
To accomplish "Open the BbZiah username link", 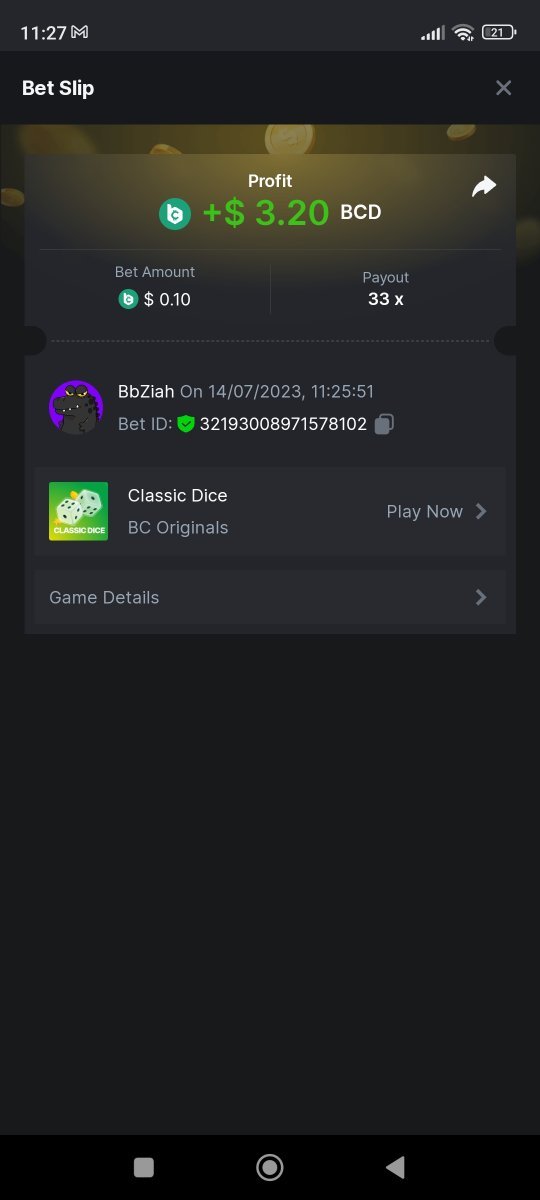I will point(146,391).
